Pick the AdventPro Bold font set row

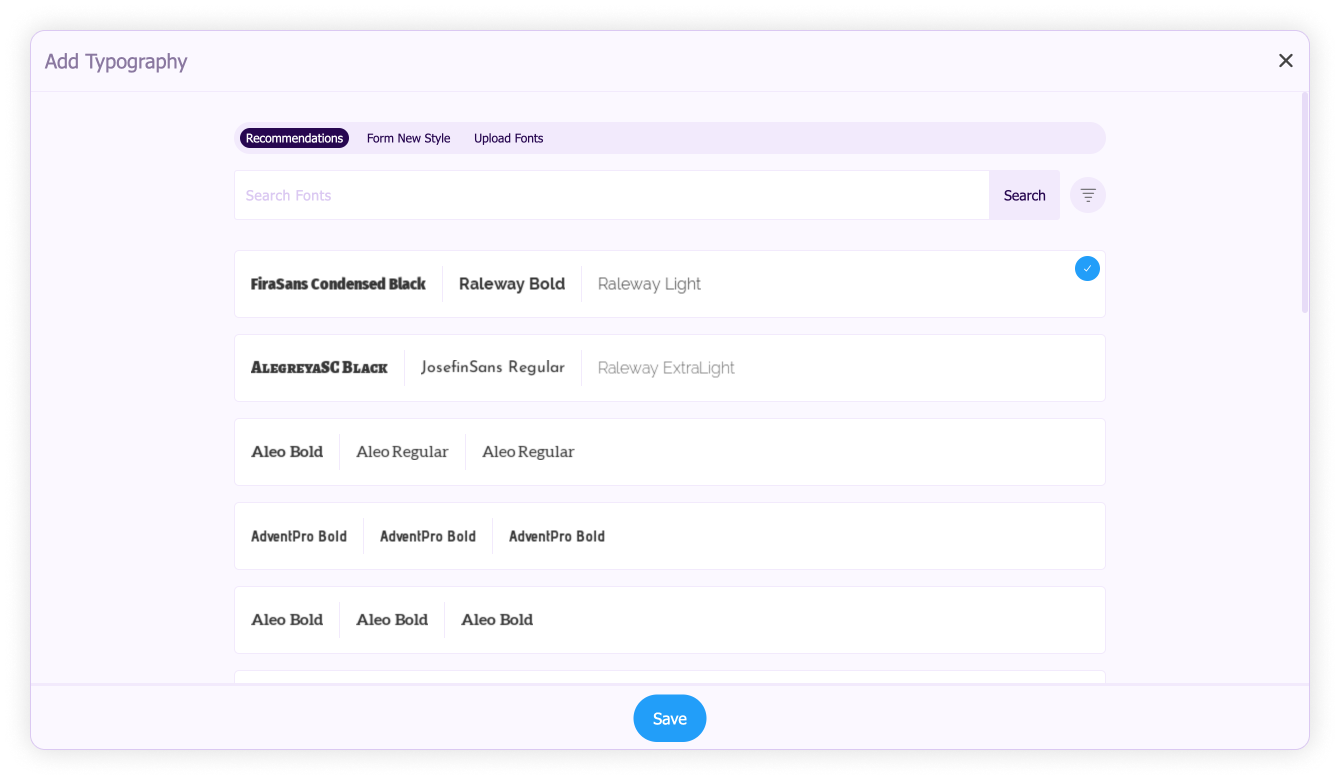(x=670, y=536)
